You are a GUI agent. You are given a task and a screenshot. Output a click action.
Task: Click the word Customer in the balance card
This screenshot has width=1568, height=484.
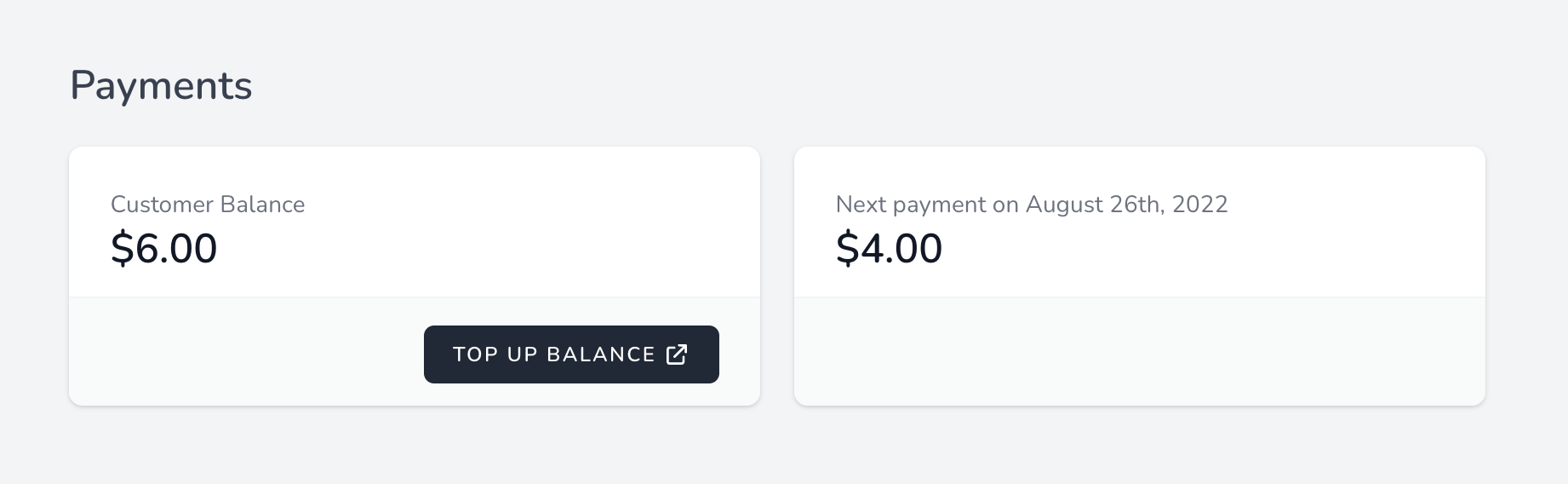click(x=162, y=205)
